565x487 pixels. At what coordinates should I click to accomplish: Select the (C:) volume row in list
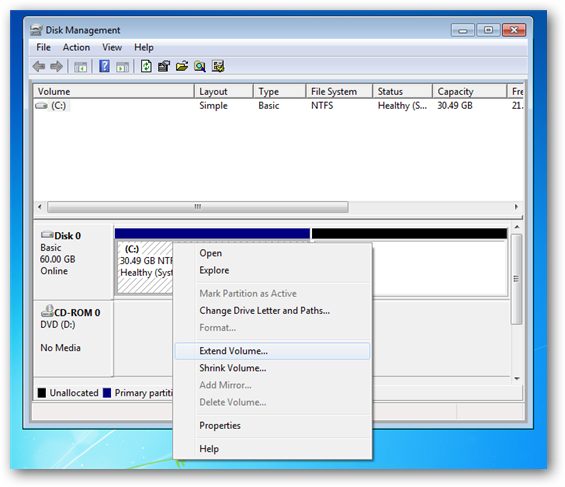click(x=277, y=106)
